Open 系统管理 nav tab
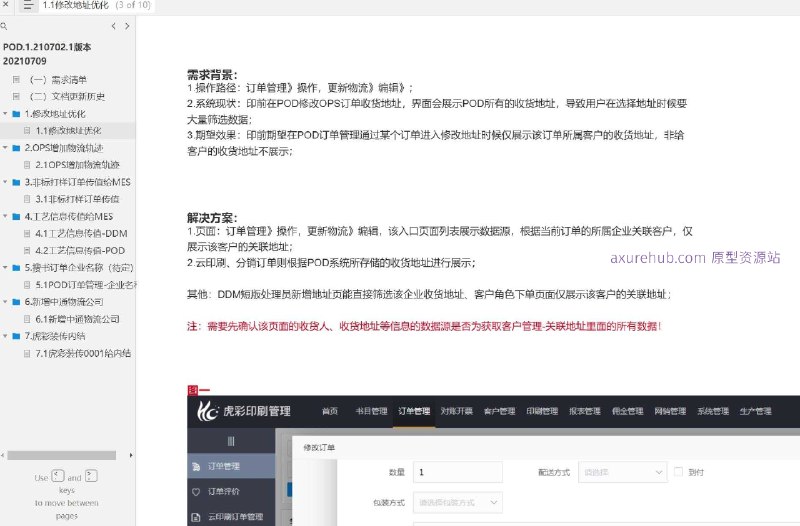The image size is (800, 526). click(713, 411)
